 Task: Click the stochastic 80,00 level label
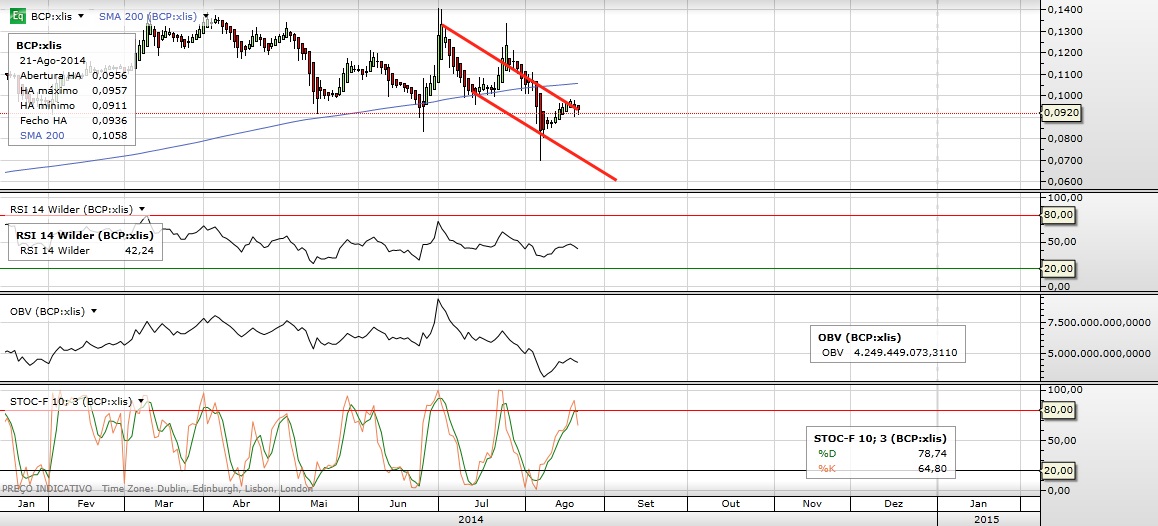click(x=1059, y=409)
